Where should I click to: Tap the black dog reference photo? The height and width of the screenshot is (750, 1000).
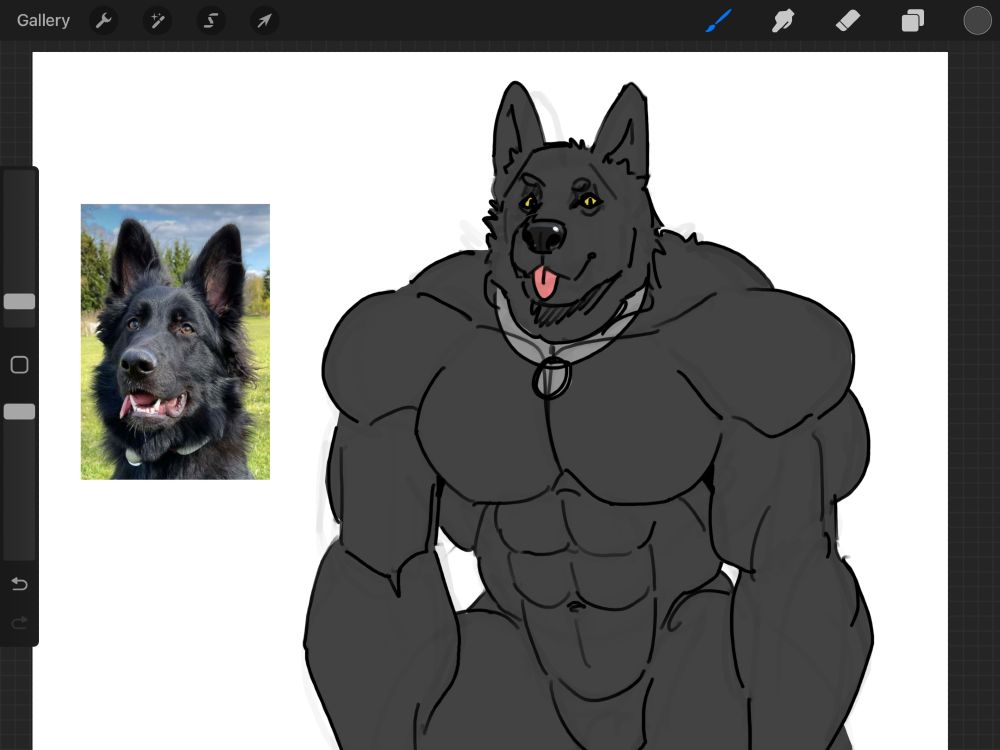[175, 342]
